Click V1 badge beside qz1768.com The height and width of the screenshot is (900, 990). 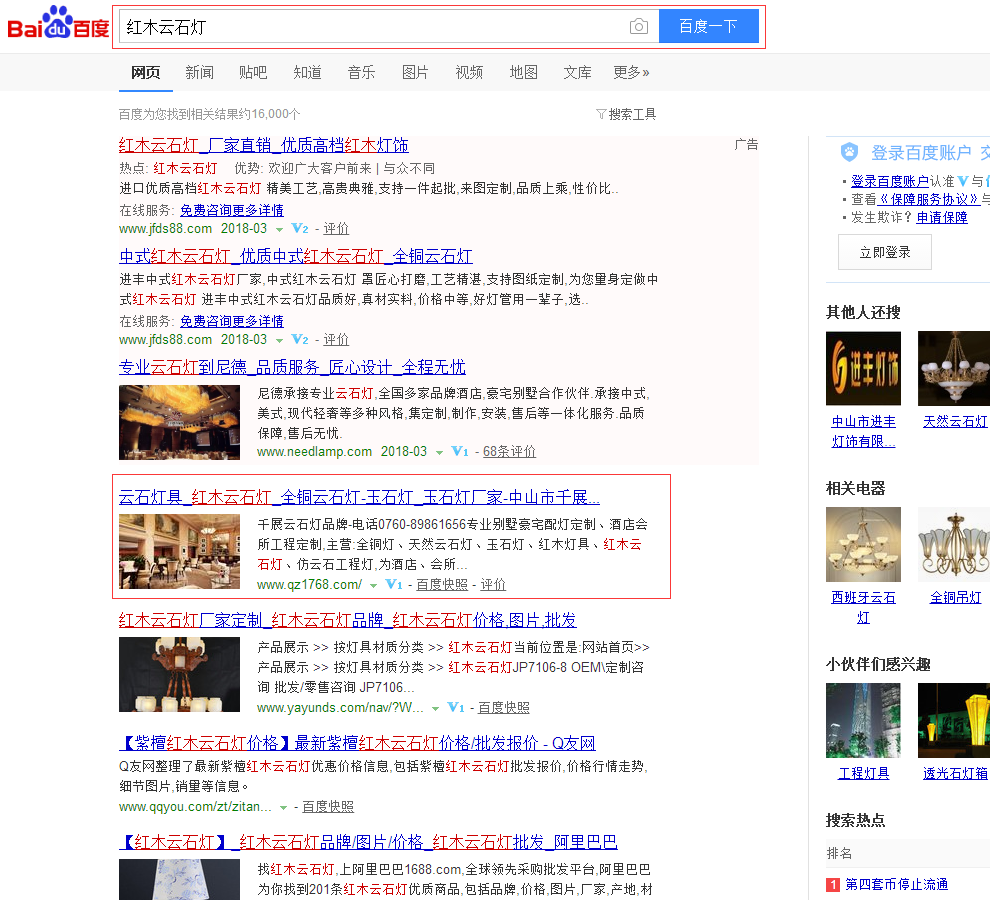pos(394,584)
